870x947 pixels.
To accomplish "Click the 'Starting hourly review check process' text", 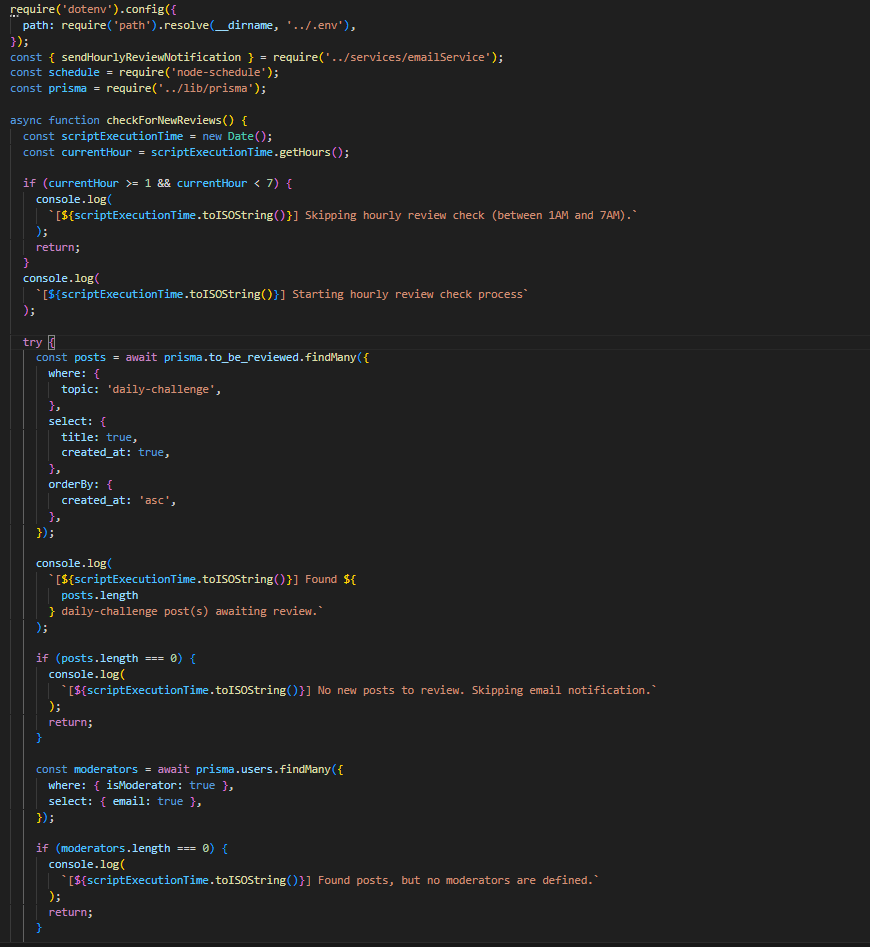I will coord(408,295).
